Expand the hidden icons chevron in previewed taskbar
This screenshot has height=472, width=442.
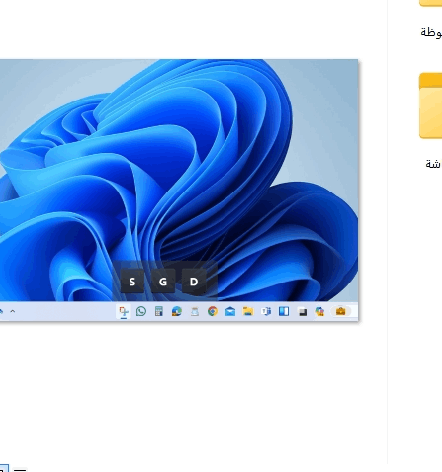click(13, 311)
